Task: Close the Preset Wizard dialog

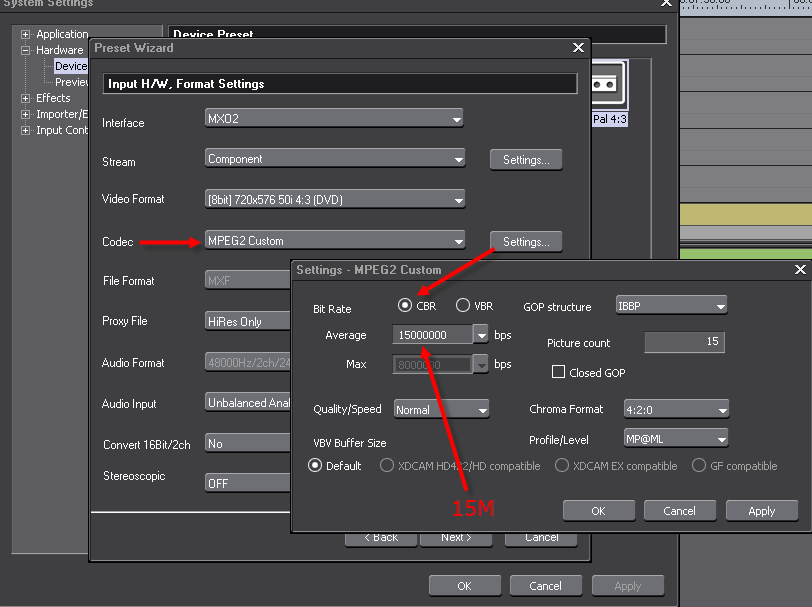Action: (x=578, y=48)
